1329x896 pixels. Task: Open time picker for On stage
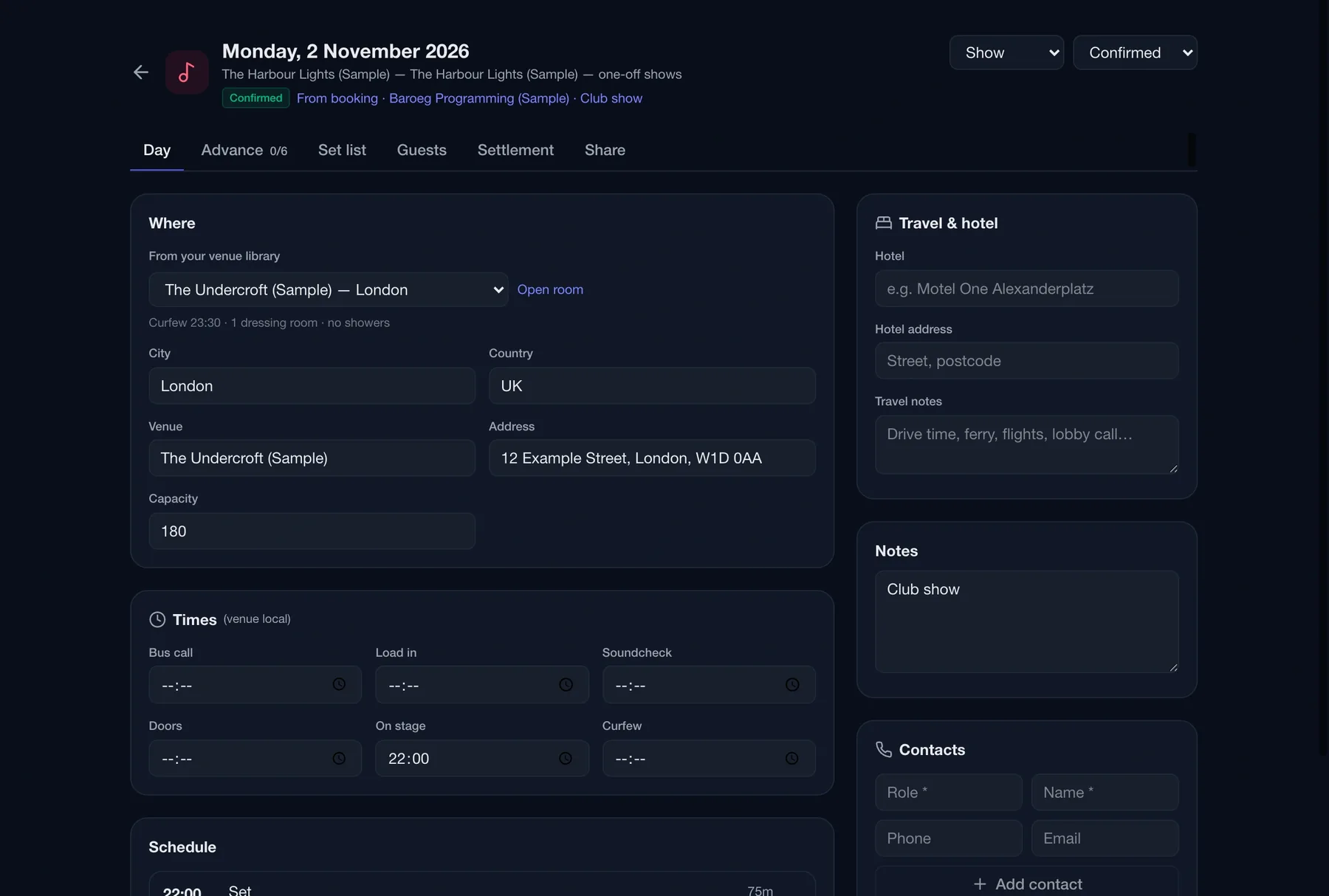point(566,759)
